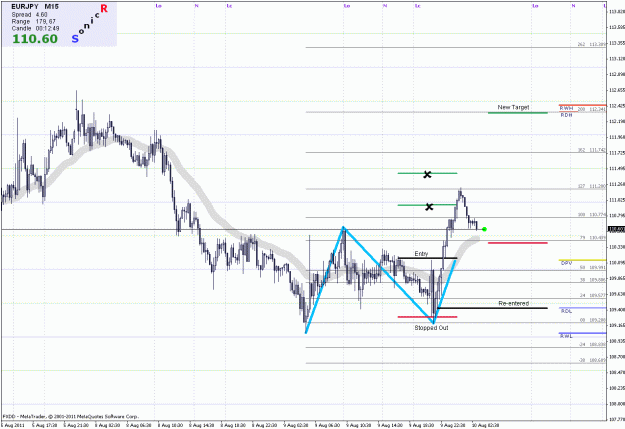Click the 5 Aug 2011 time label

click(x=13, y=425)
